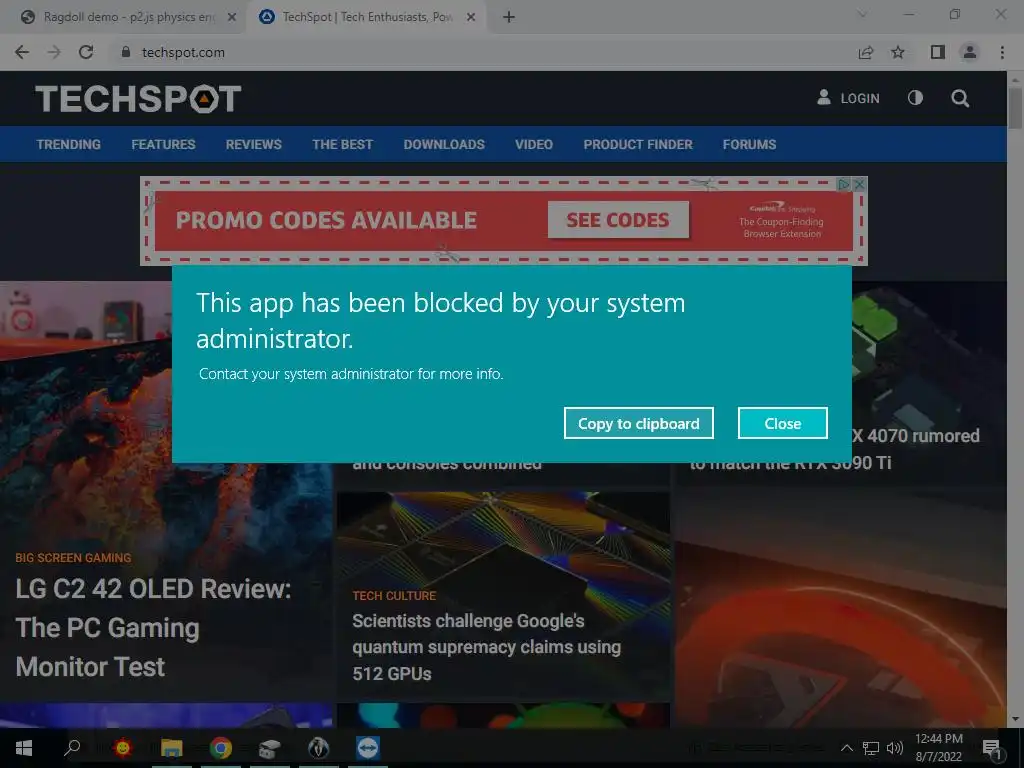Open the browser side panel icon

coord(938,52)
